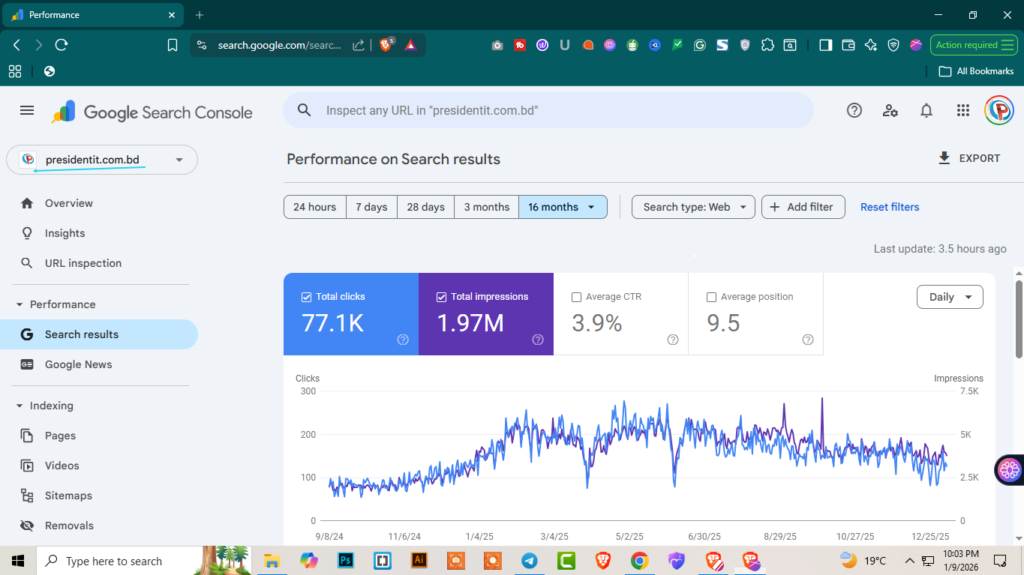The height and width of the screenshot is (575, 1024).
Task: Open the browser extensions puzzle icon
Action: (x=767, y=45)
